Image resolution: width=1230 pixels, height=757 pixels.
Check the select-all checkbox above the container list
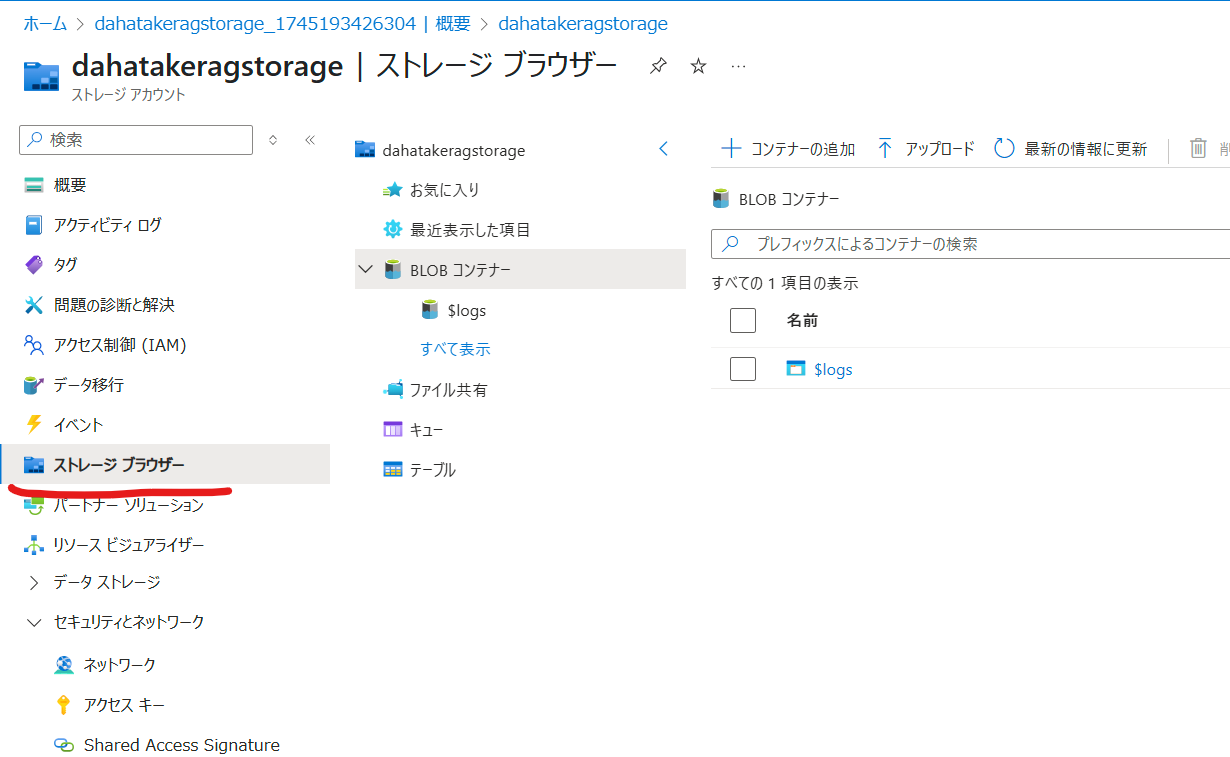tap(743, 320)
